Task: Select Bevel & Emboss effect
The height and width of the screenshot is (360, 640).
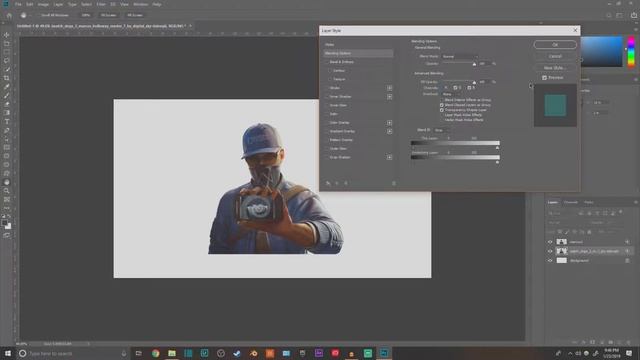Action: (342, 62)
